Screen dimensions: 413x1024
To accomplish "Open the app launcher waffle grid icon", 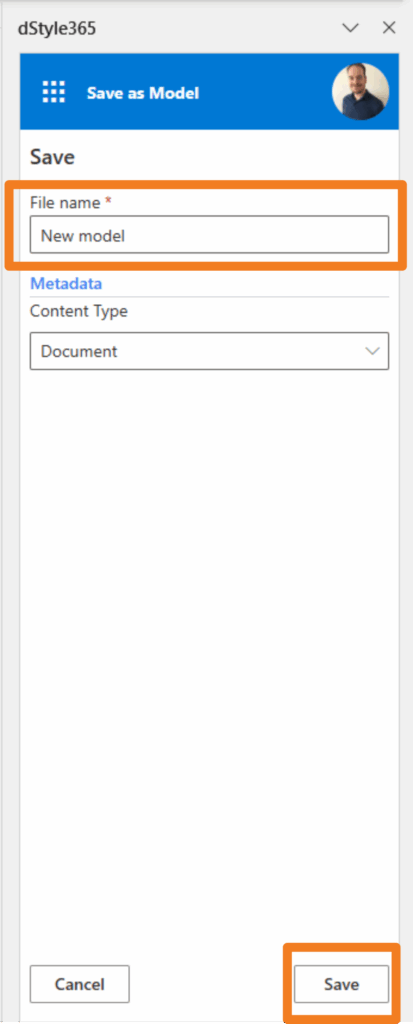I will click(54, 93).
